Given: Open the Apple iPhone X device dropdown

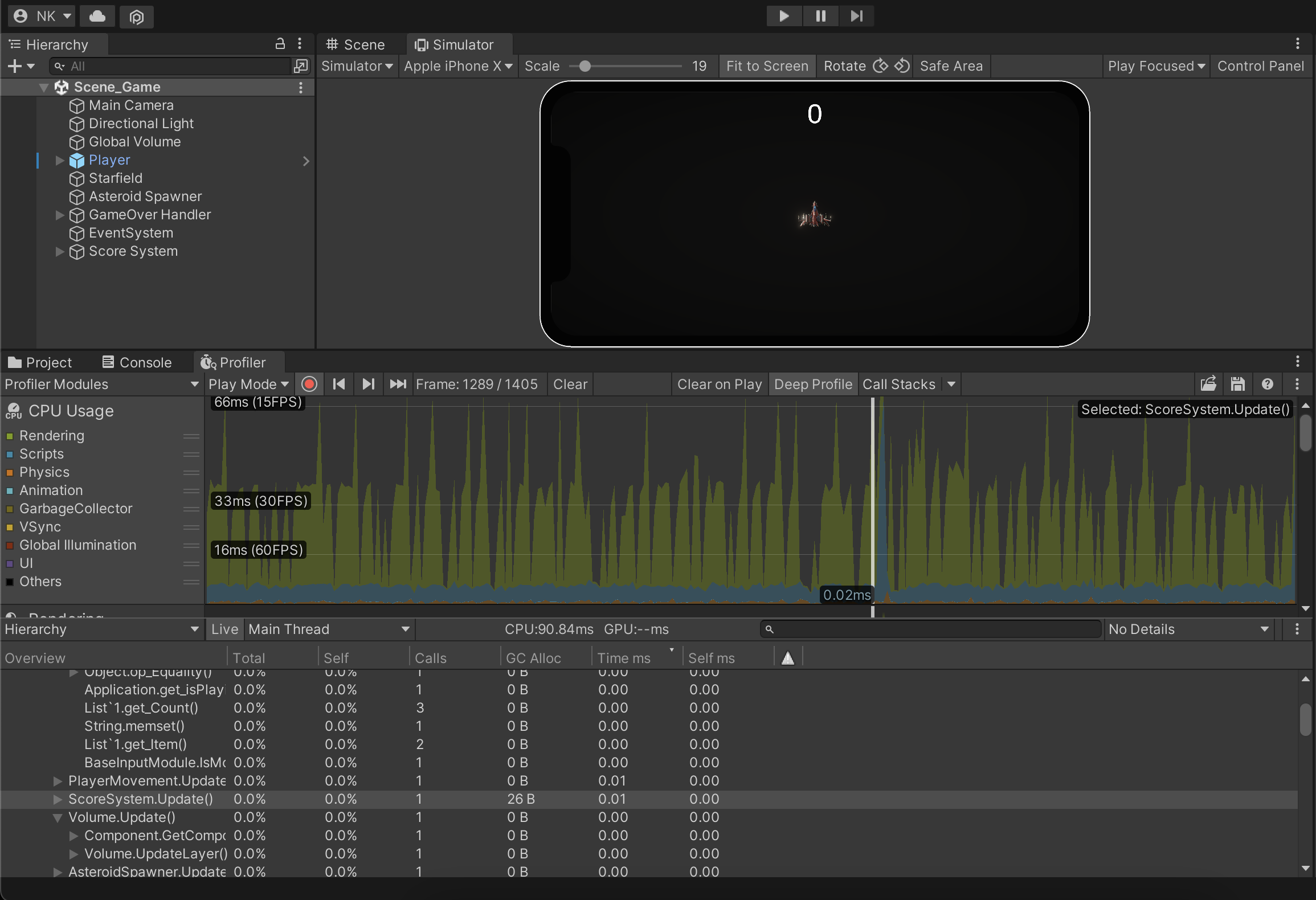Looking at the screenshot, I should (x=458, y=66).
